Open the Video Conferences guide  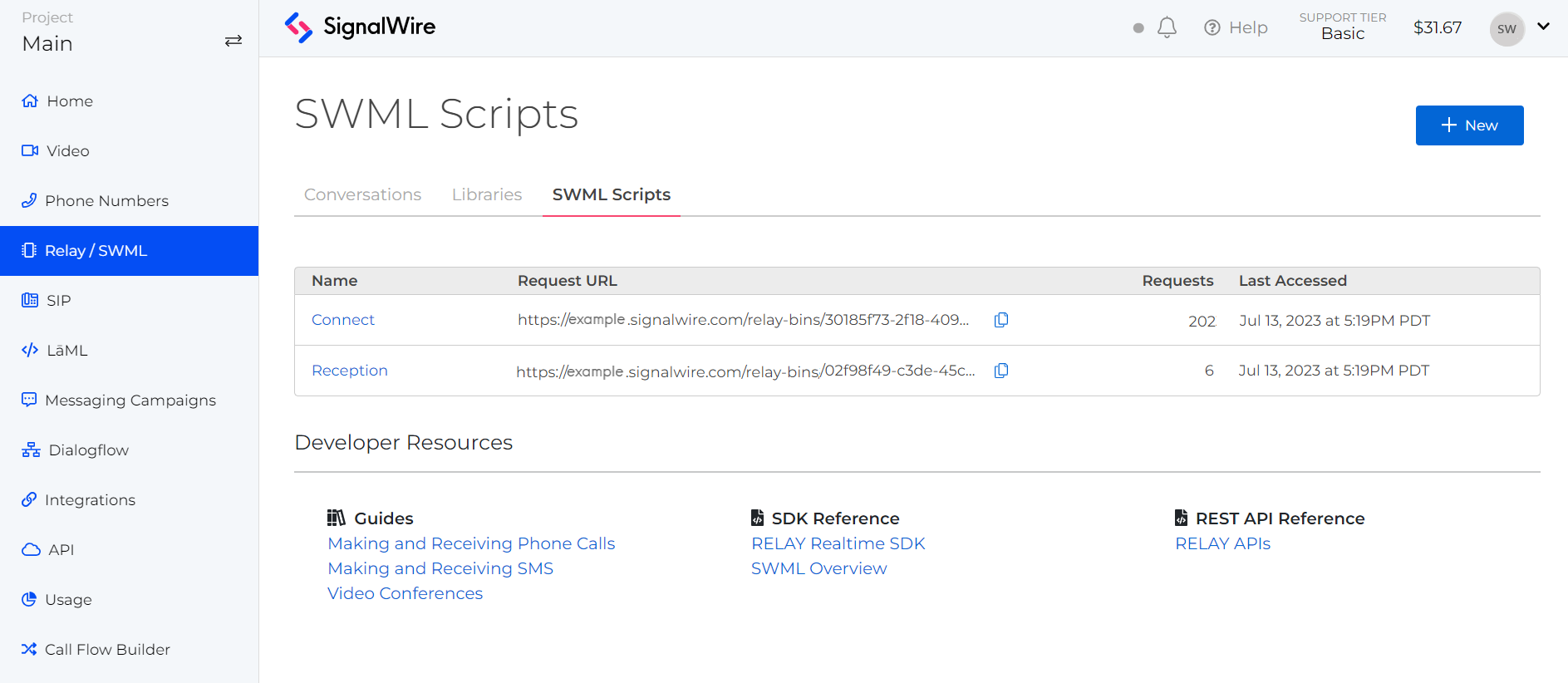(x=405, y=593)
